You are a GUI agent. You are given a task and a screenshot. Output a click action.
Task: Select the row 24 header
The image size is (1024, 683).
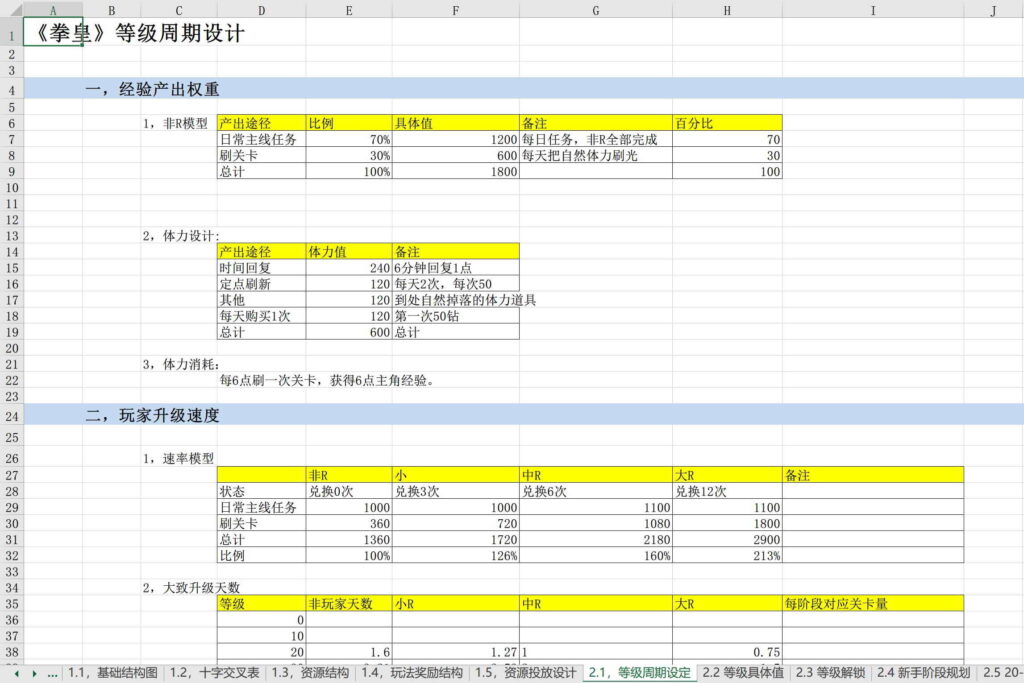point(11,415)
